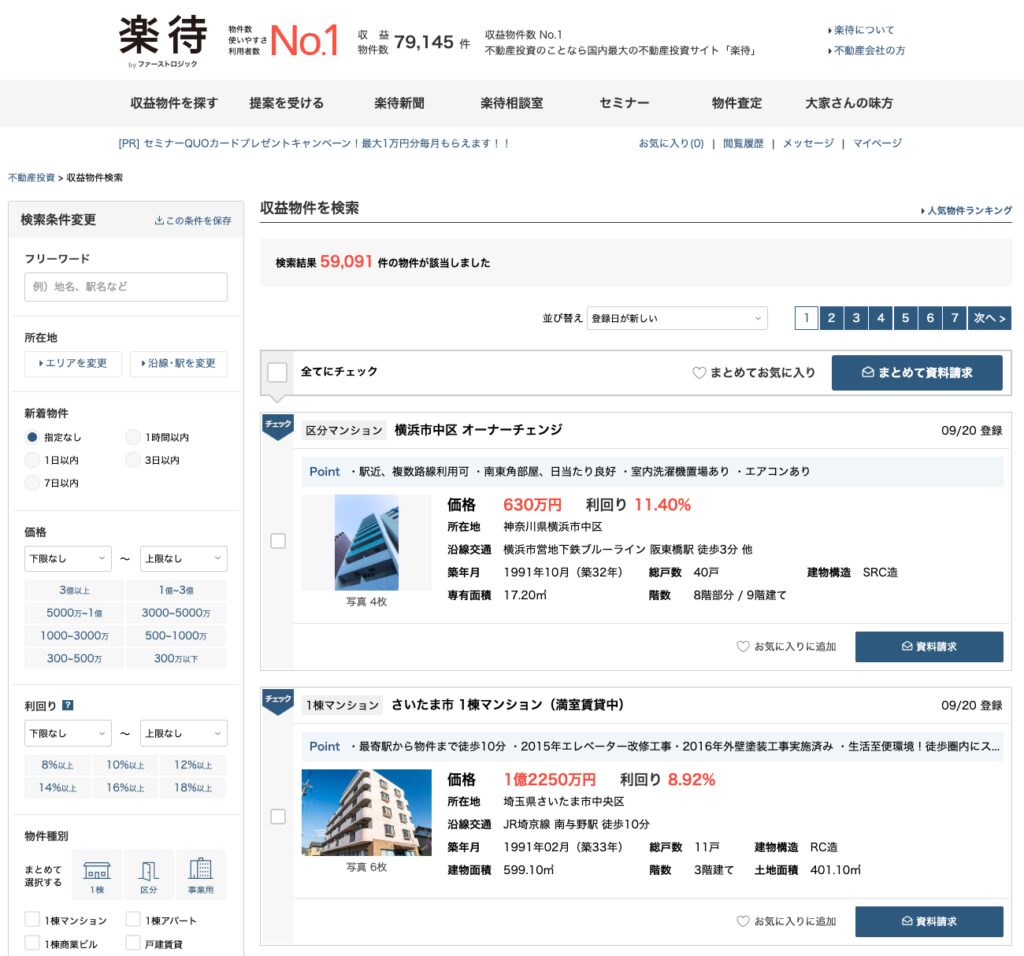Open 不動産会社の方 link
Screen dimensions: 1024x956
[x=866, y=50]
